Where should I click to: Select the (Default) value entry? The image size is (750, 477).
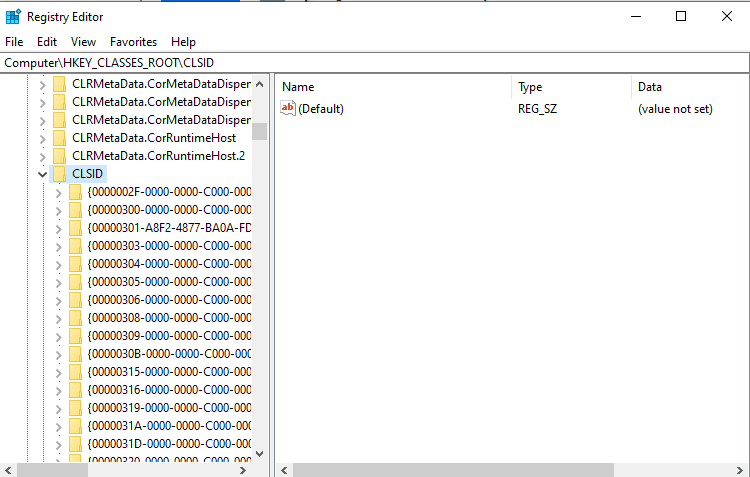pos(320,109)
